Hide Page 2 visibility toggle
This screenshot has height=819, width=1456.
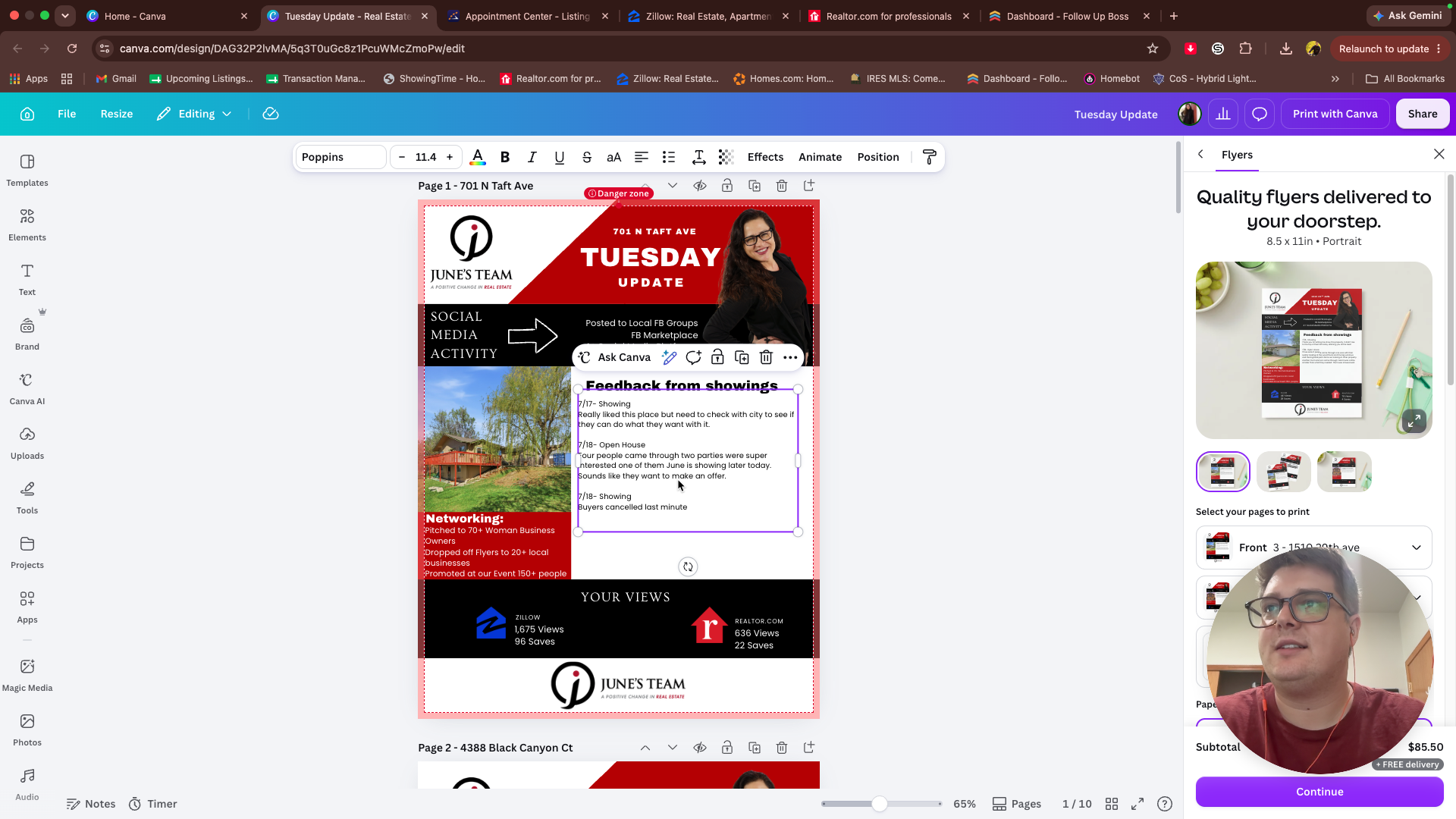700,748
